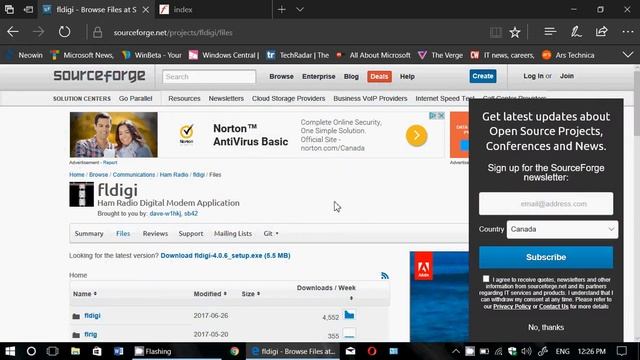The image size is (640, 360).
Task: Click the downloads chart icon for fldigi row
Action: (x=349, y=315)
